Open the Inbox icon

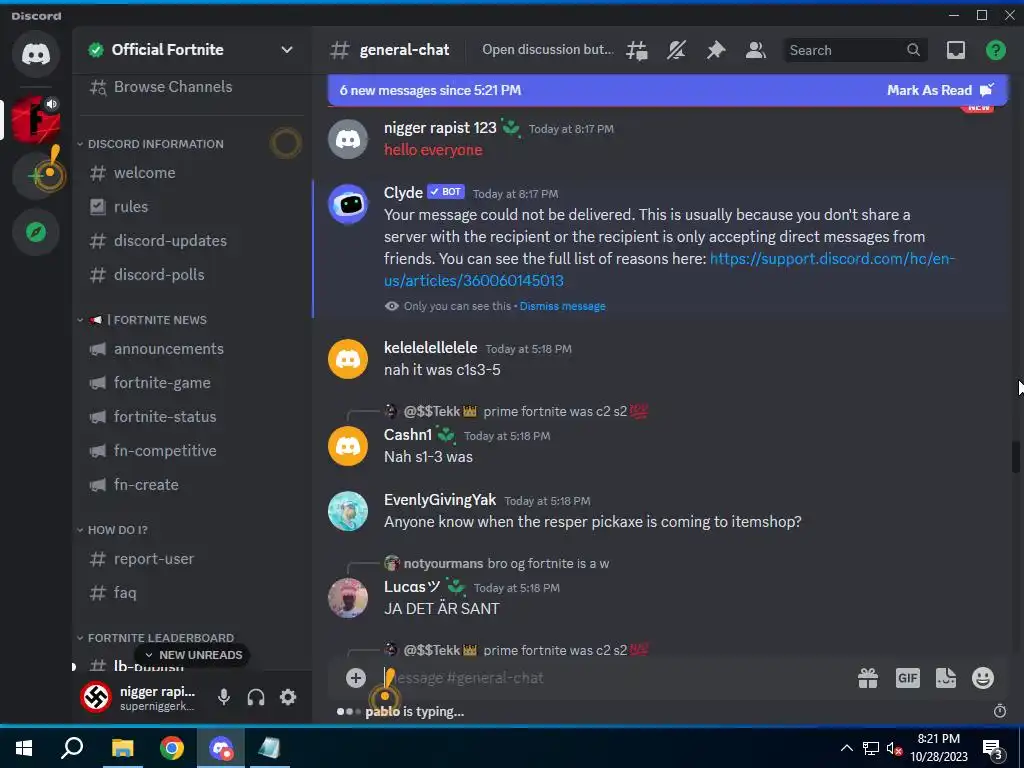tap(955, 50)
